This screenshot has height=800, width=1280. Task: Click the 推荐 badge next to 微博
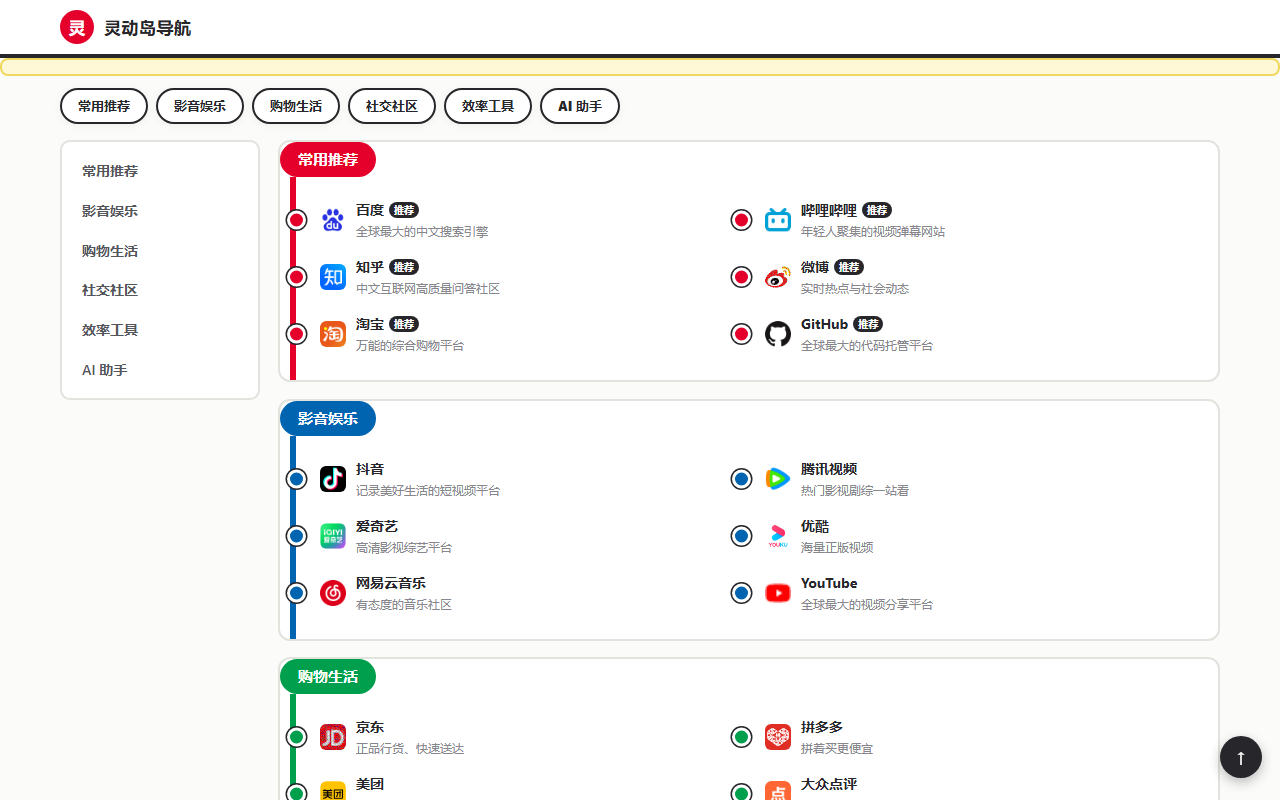tap(849, 267)
